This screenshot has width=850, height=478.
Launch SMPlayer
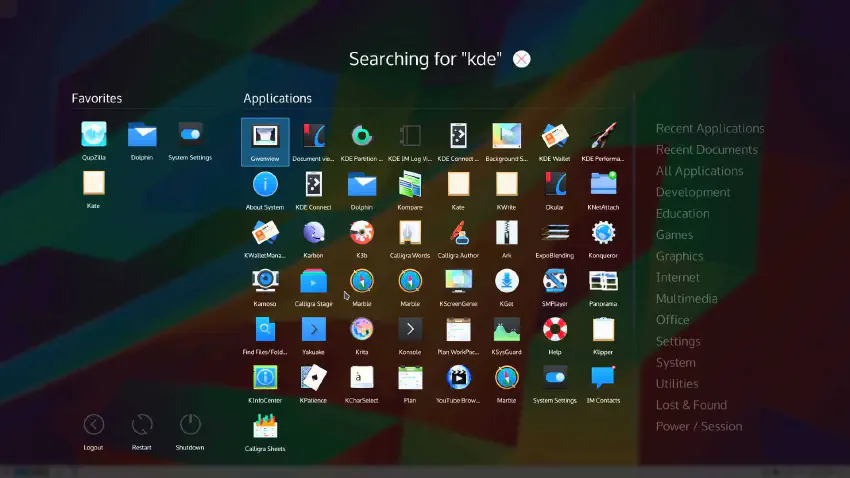[x=555, y=287]
